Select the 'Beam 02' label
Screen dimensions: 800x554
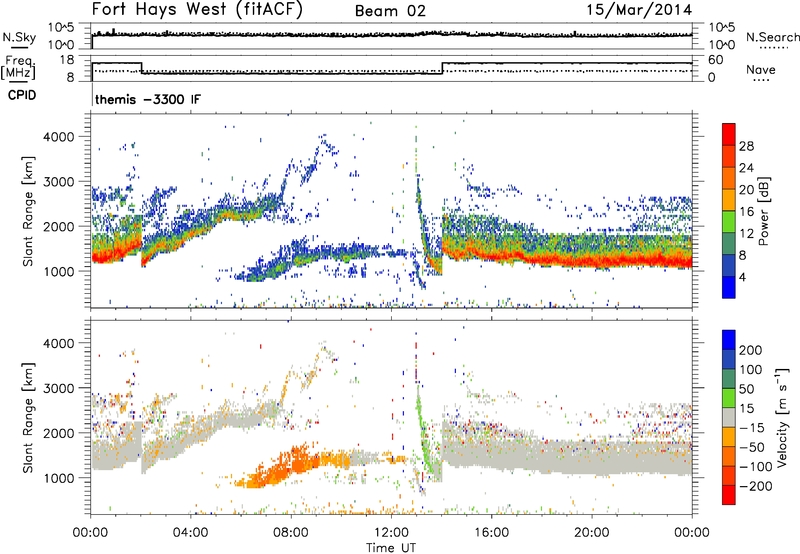pos(390,11)
